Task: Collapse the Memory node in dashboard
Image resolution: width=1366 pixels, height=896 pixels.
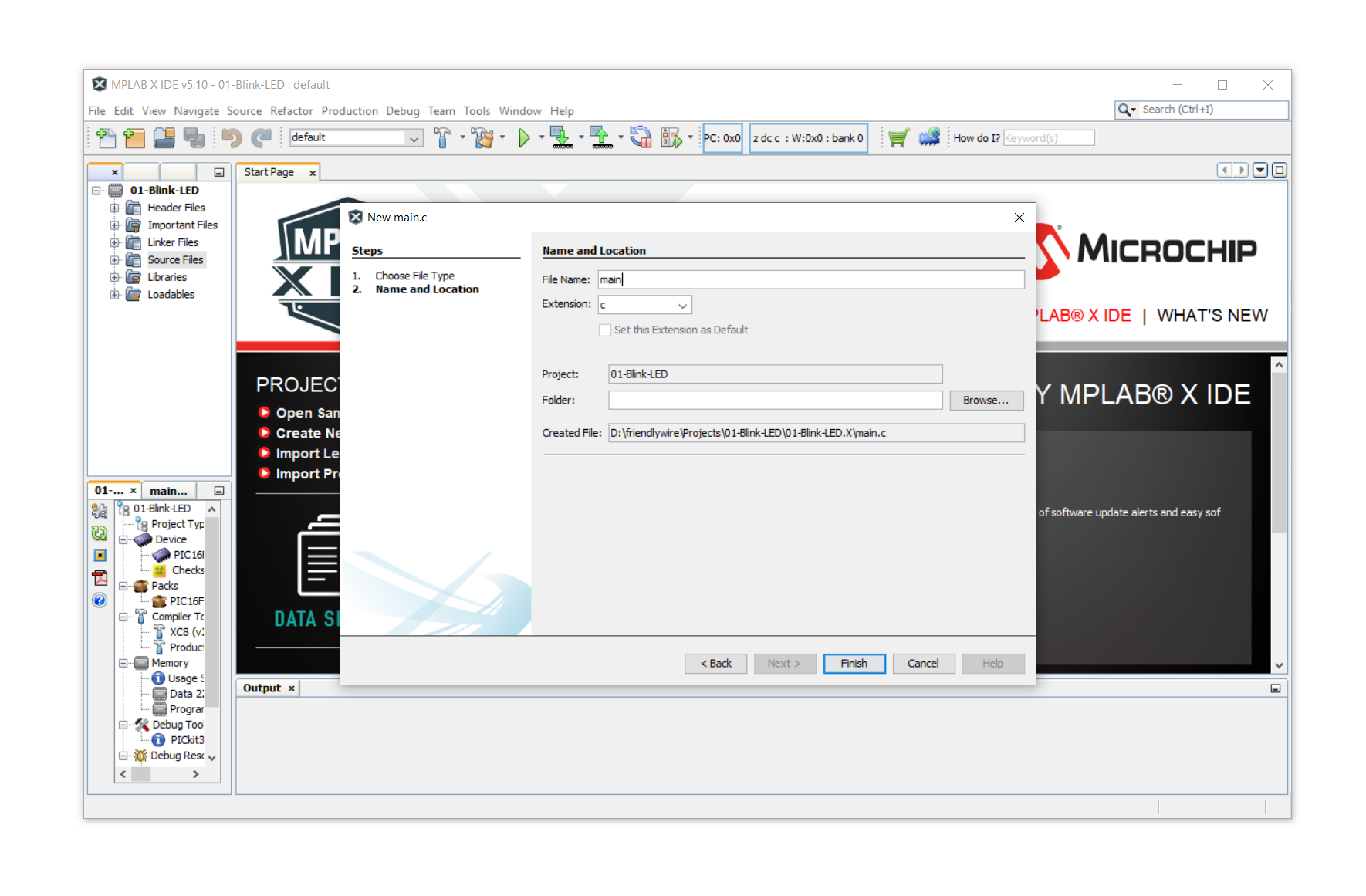Action: [123, 663]
